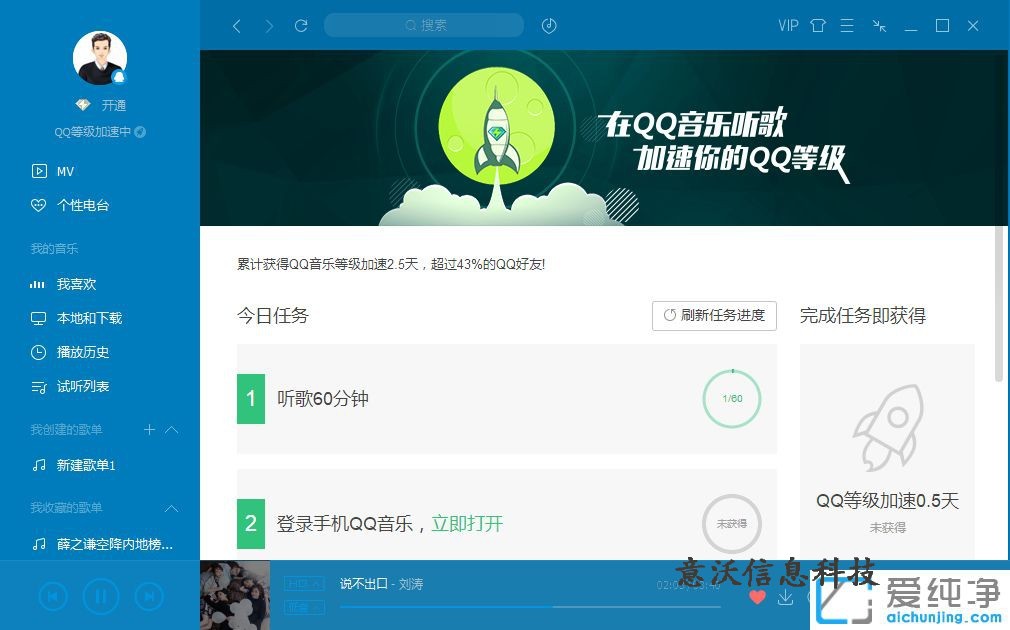Skip to the next song
The image size is (1010, 630).
click(x=149, y=596)
